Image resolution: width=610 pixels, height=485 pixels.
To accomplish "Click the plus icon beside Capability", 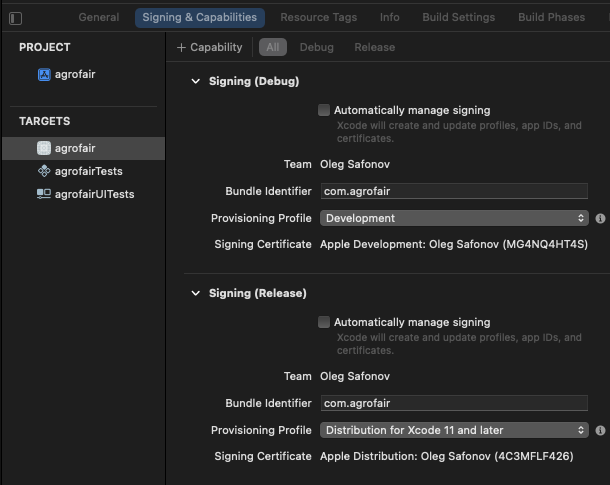I will pyautogui.click(x=181, y=47).
